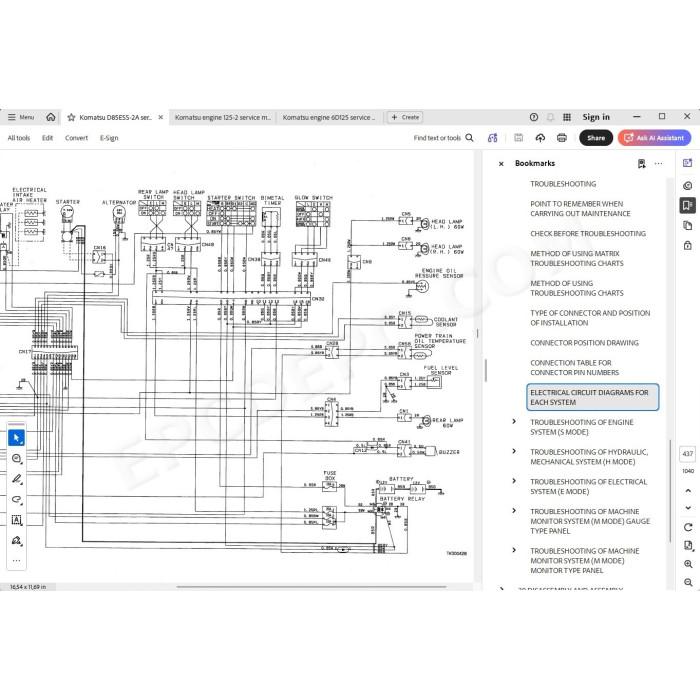Viewport: 700px width, 700px height.
Task: Select the highlight pen tool
Action: [17, 479]
